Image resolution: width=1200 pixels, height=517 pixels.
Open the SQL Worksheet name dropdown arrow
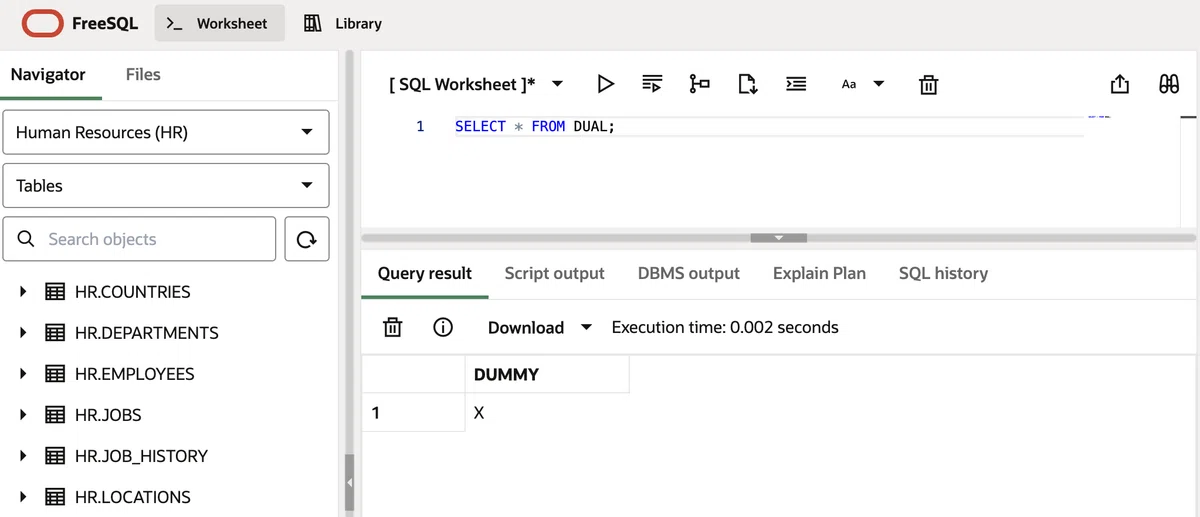click(557, 84)
